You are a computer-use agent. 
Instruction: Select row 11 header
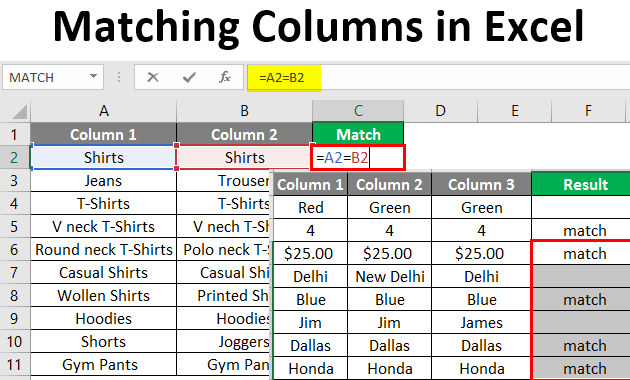(x=15, y=365)
